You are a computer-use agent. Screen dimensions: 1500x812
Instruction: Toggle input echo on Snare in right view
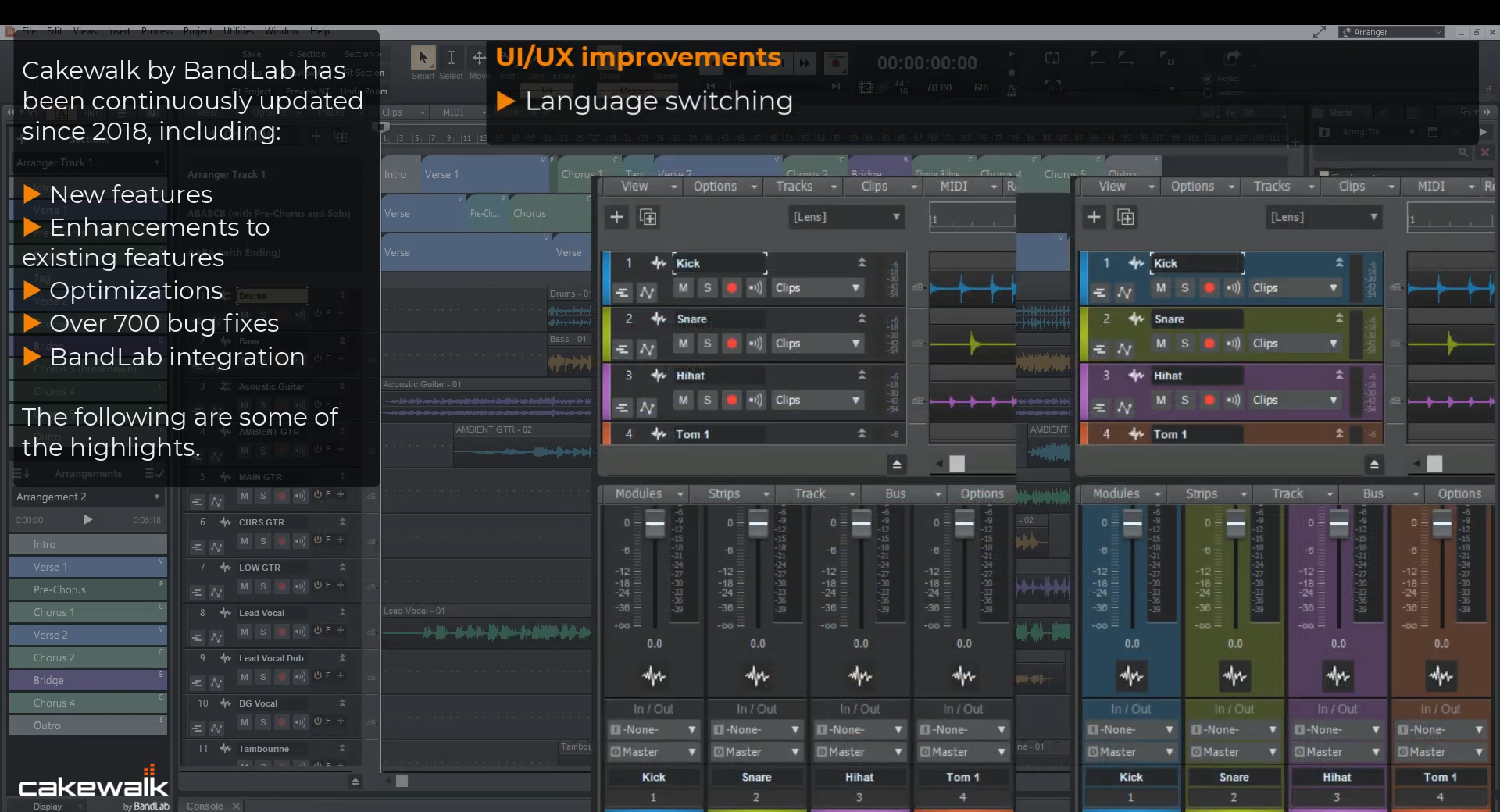click(x=1233, y=343)
